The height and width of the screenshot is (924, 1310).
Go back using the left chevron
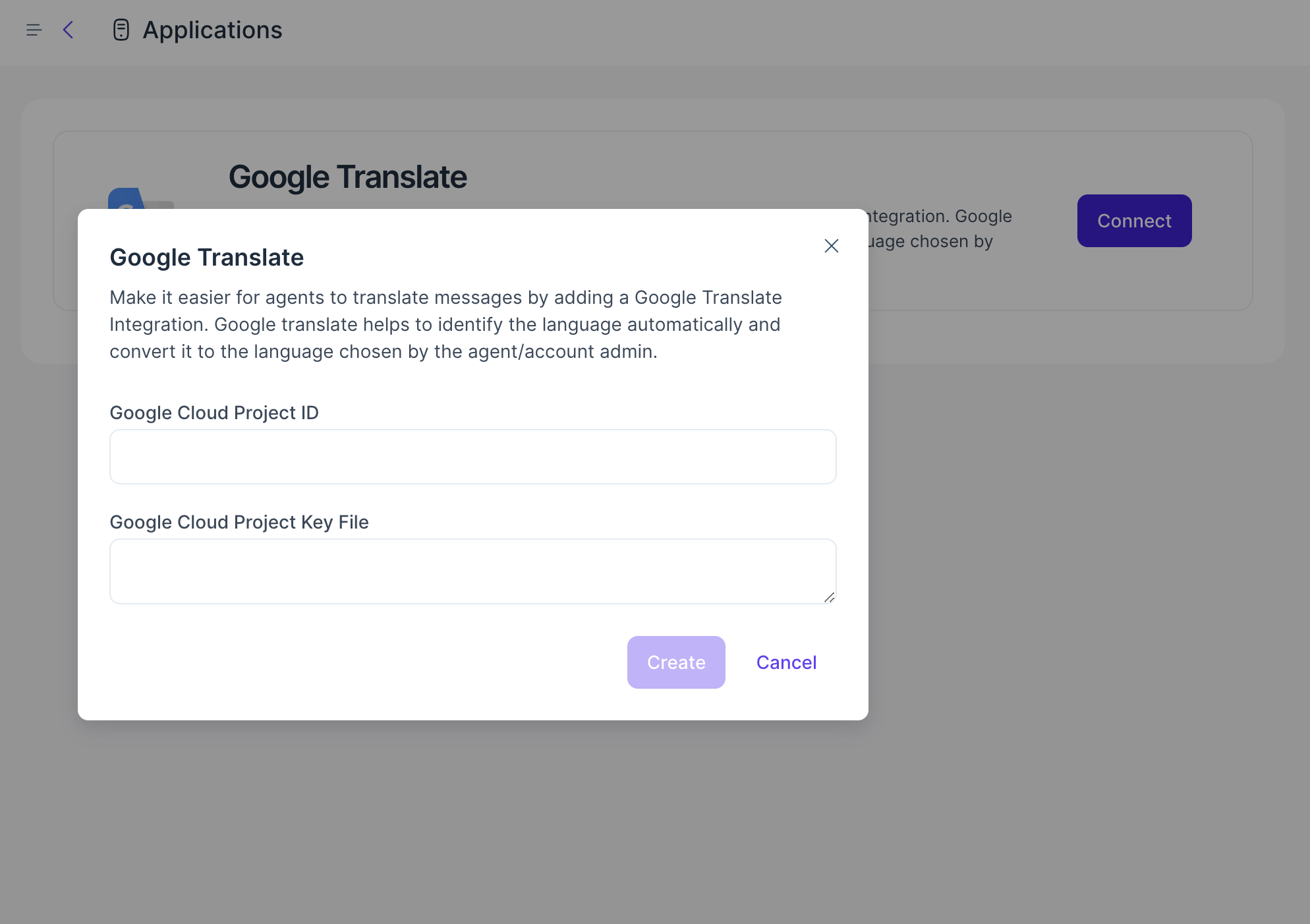pos(68,30)
